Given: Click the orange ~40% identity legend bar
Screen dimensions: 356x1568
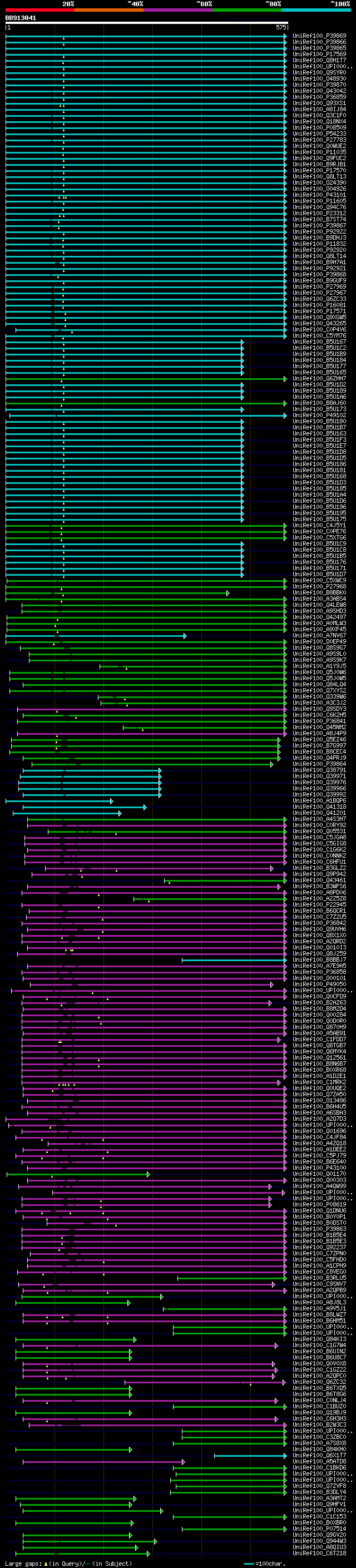Looking at the screenshot, I should click(109, 10).
